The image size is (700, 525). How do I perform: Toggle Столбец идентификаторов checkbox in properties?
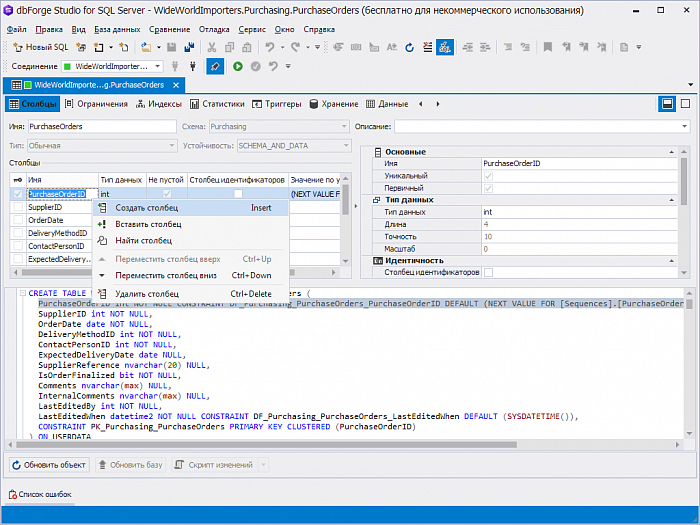pos(488,272)
